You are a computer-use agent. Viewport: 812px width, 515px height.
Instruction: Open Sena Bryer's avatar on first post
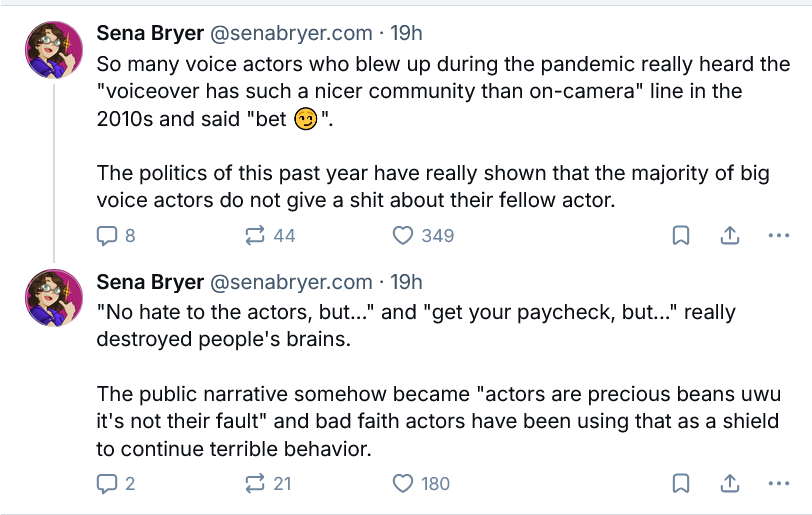coord(54,51)
